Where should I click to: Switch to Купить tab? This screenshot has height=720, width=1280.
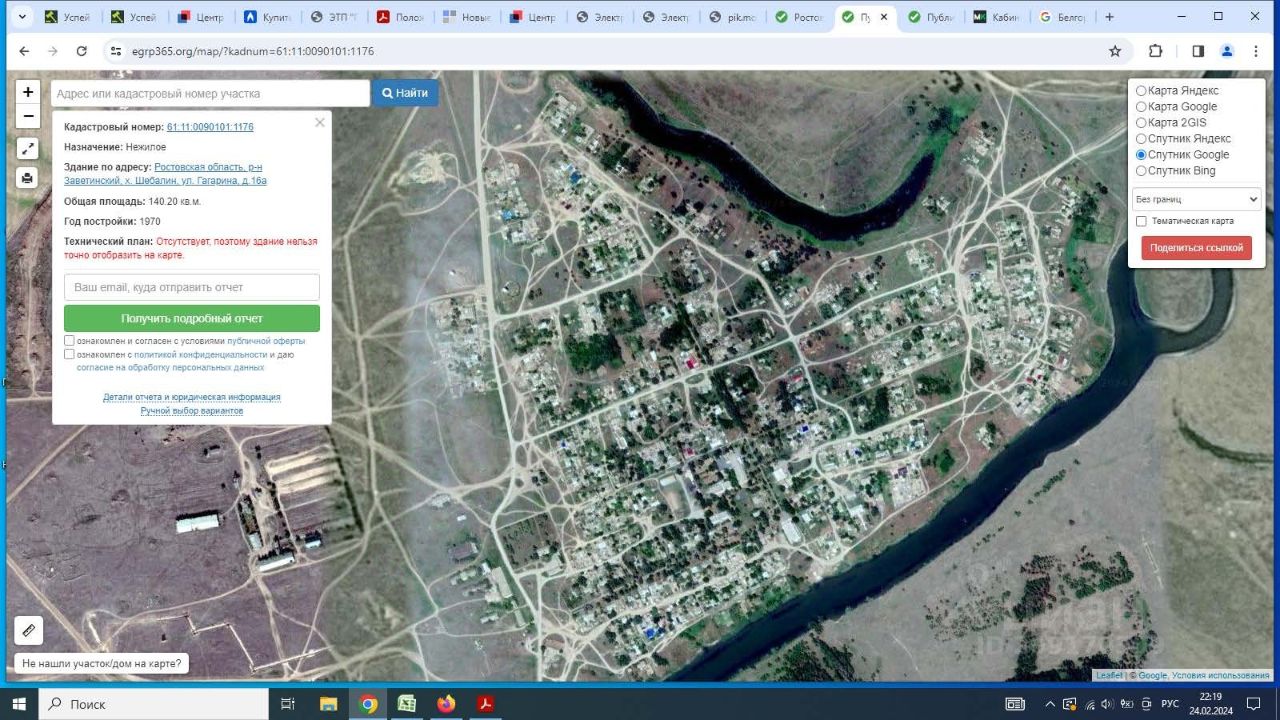[x=268, y=17]
